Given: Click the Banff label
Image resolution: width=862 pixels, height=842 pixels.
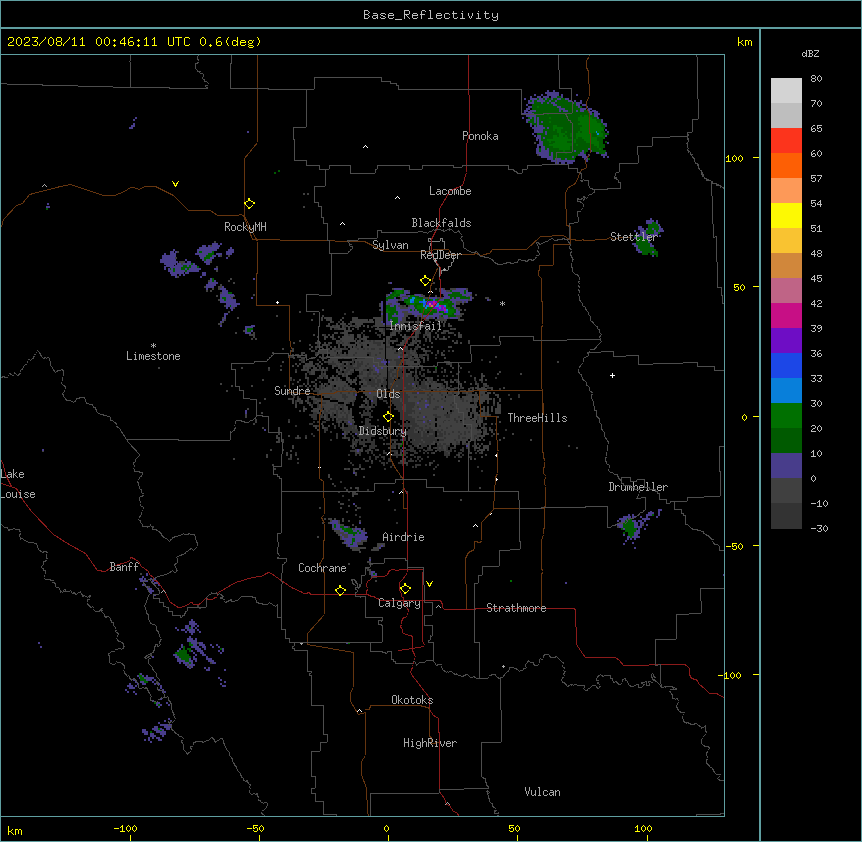Looking at the screenshot, I should click(124, 567).
